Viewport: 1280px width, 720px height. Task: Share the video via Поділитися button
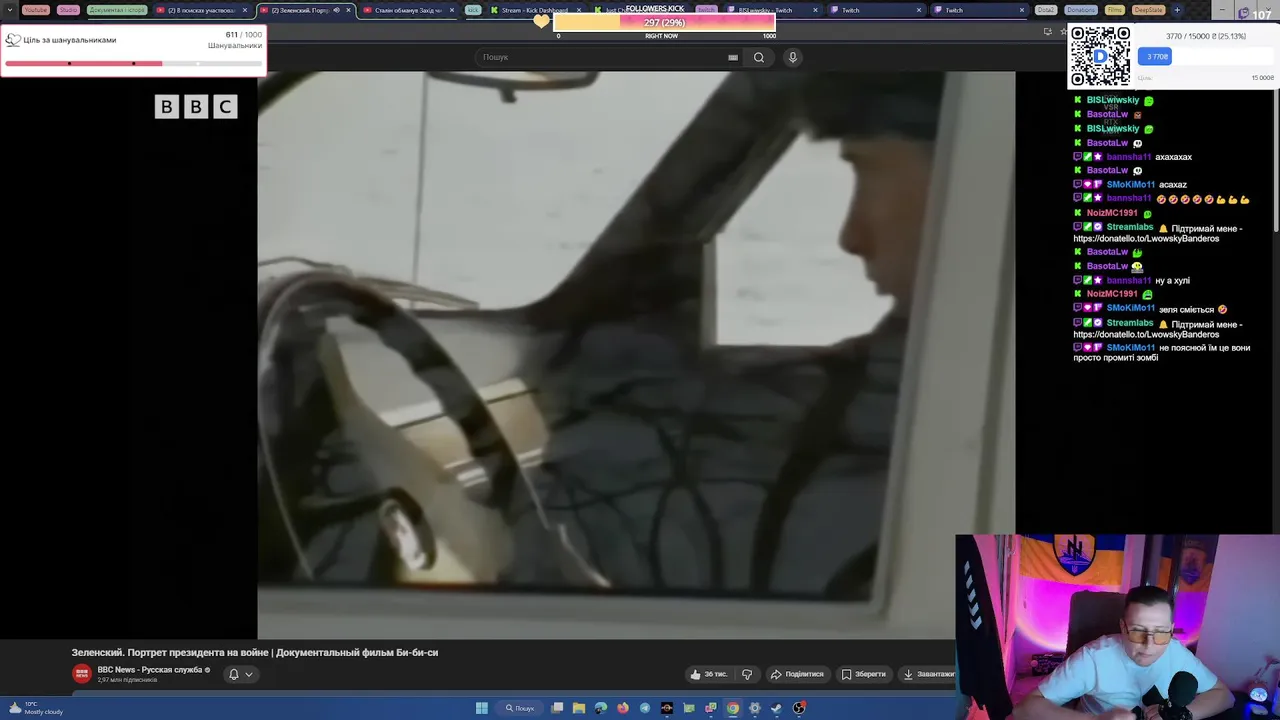click(x=797, y=674)
